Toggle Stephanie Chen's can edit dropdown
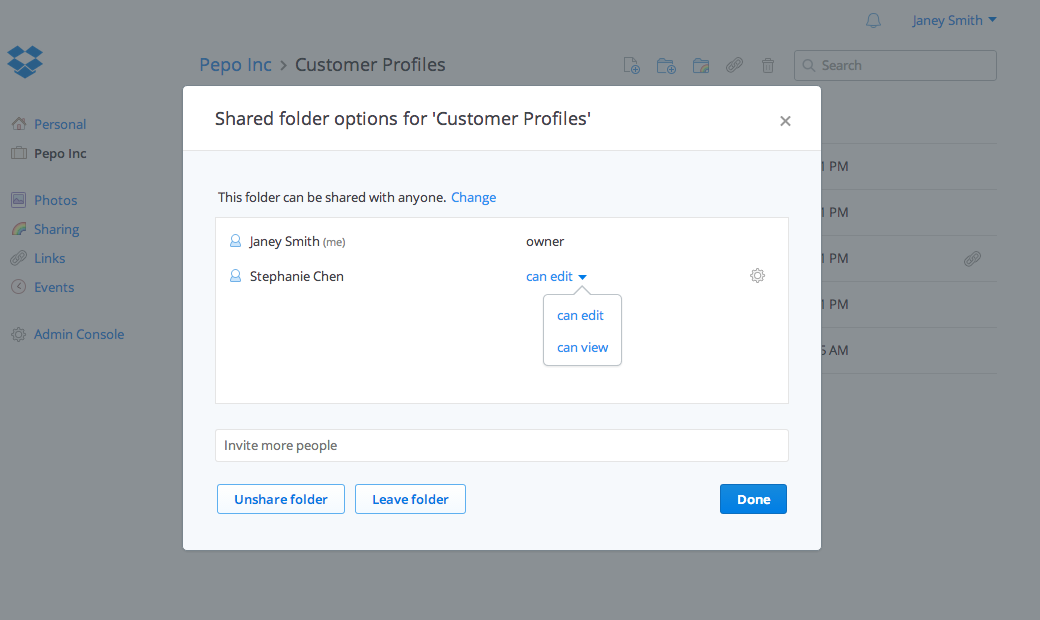Screen dimensions: 1040x620 point(556,277)
